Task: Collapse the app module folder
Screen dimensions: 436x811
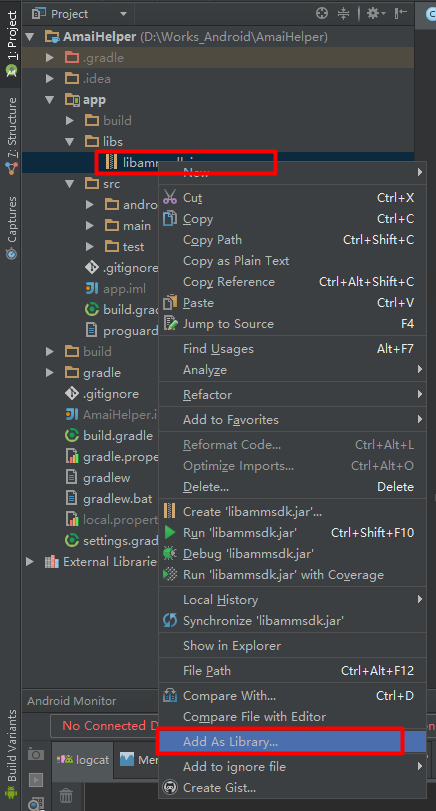Action: pyautogui.click(x=50, y=99)
